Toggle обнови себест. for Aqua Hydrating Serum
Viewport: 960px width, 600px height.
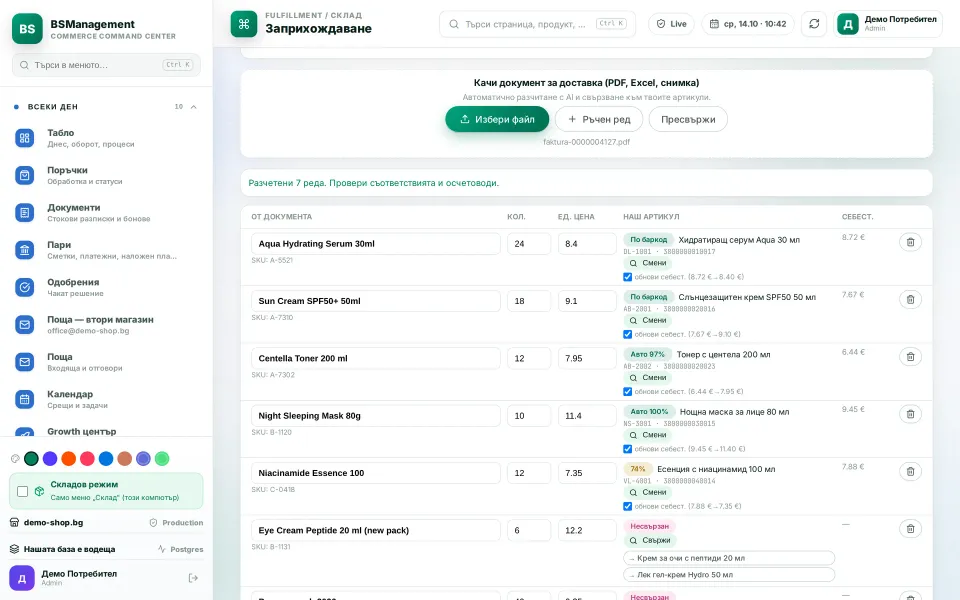pos(628,277)
